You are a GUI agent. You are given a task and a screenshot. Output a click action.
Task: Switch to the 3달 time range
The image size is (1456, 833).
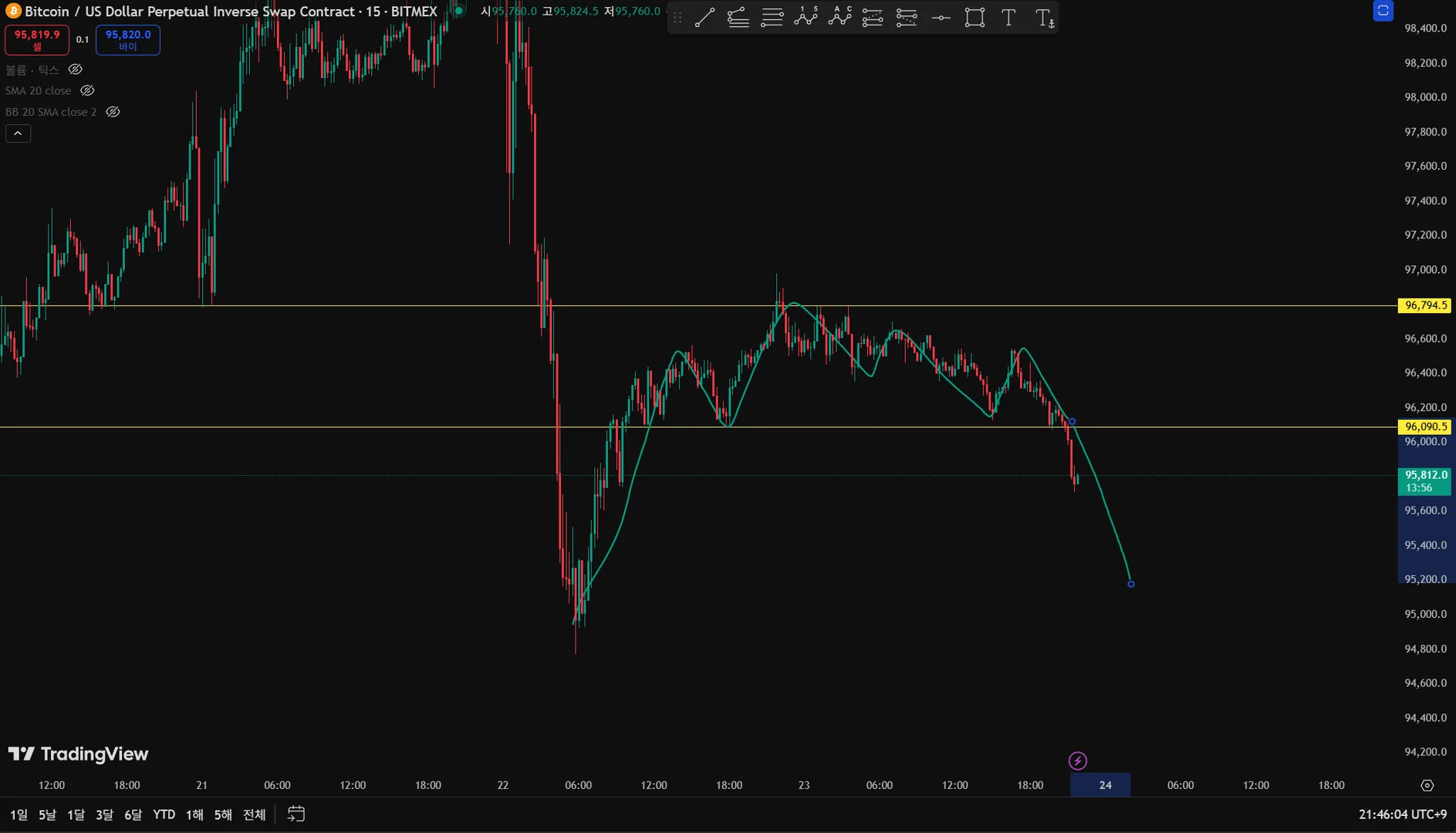[104, 814]
